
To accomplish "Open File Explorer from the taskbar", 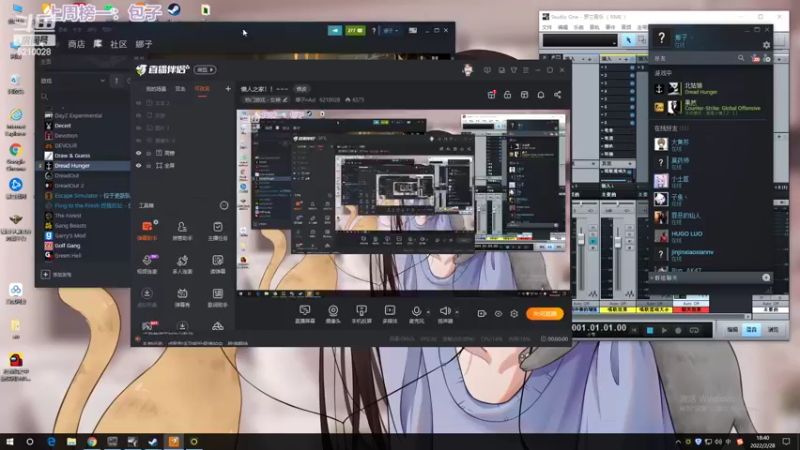I will (x=71, y=441).
